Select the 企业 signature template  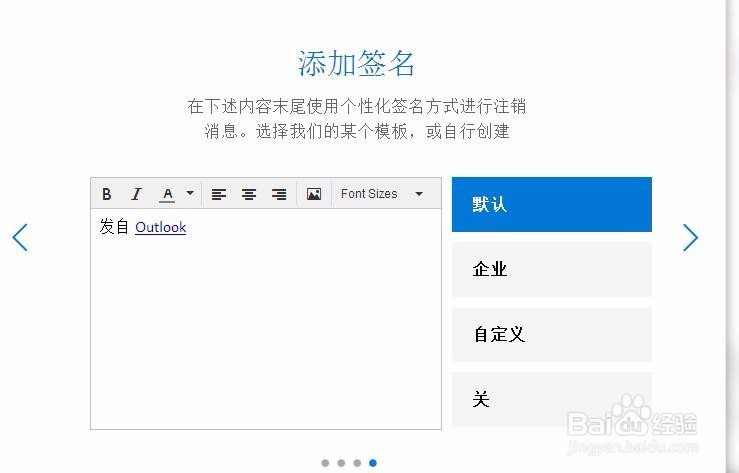pyautogui.click(x=551, y=269)
